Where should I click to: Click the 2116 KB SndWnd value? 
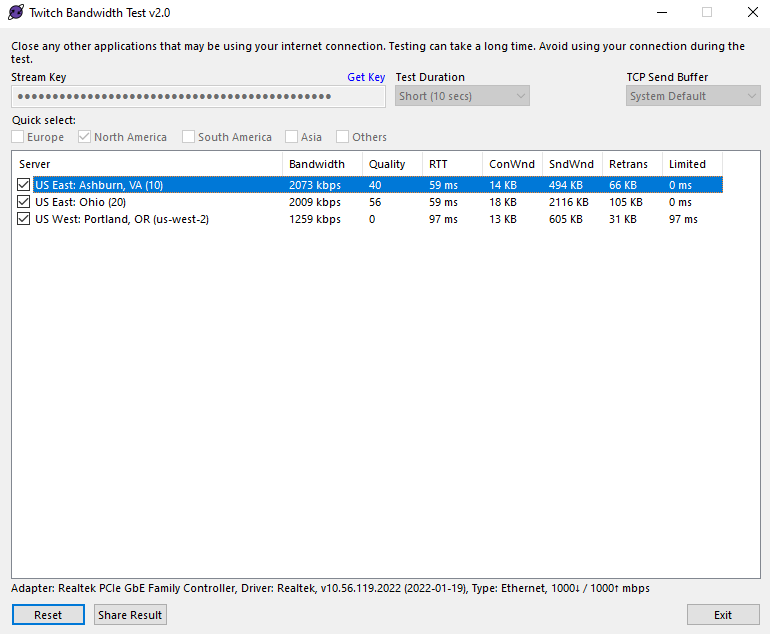point(569,202)
